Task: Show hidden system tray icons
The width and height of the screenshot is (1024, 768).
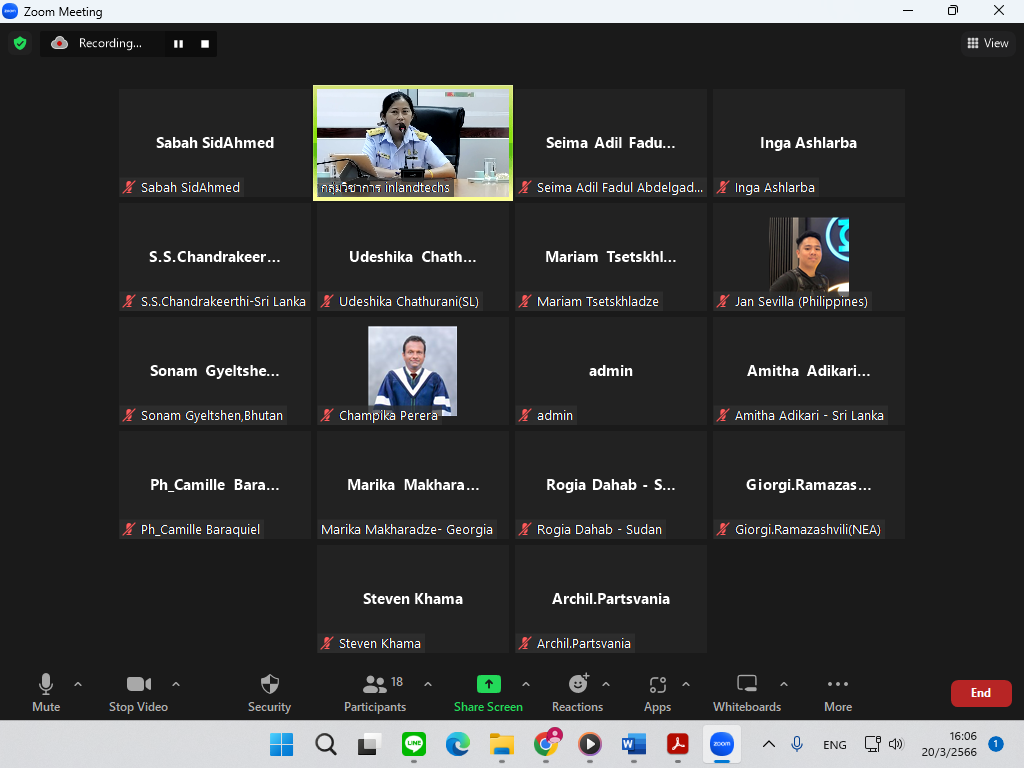Action: [769, 744]
